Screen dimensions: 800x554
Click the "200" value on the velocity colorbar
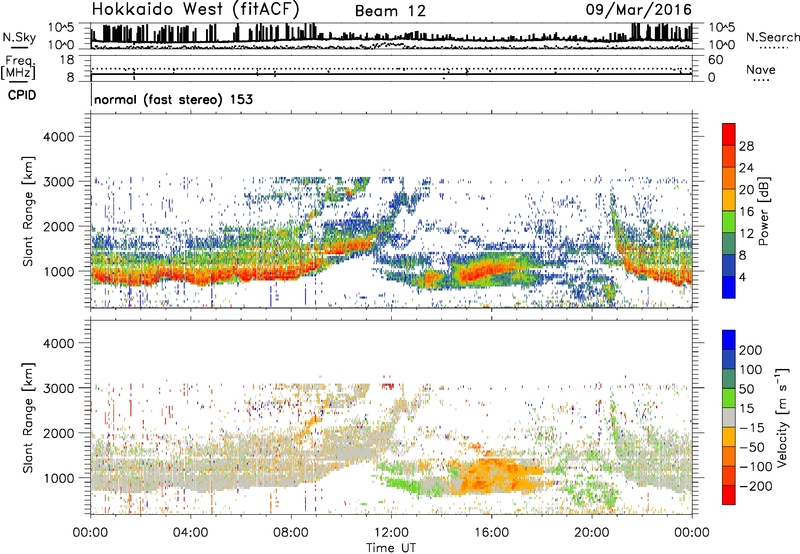pyautogui.click(x=751, y=350)
